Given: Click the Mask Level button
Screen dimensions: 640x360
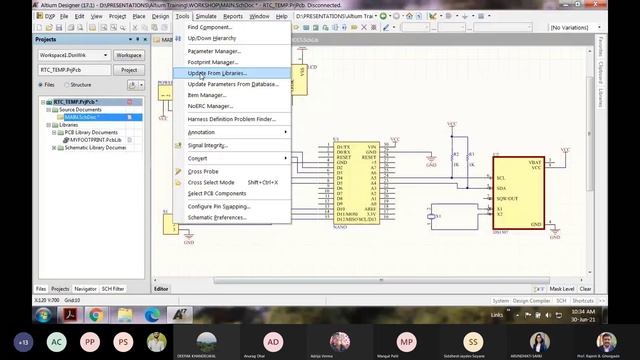Looking at the screenshot, I should 562,289.
